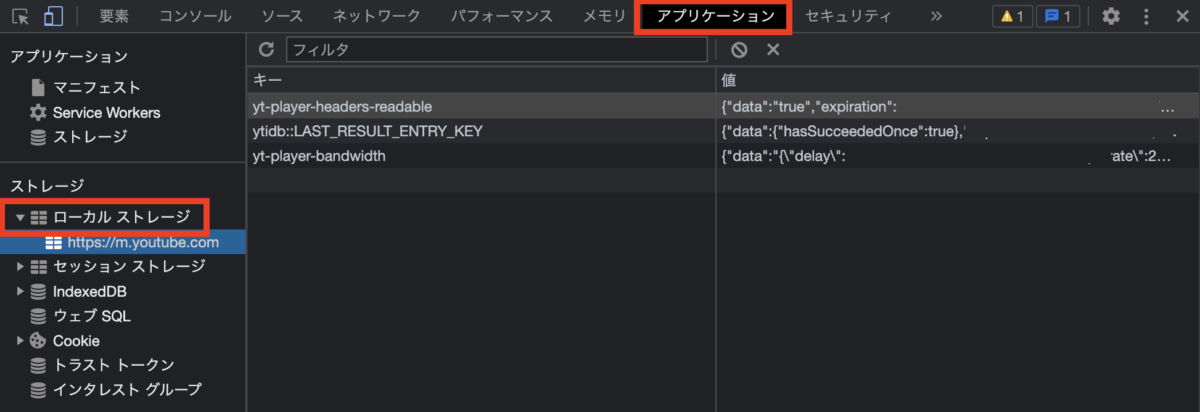
Task: Click the hasSucceededOnce value cell
Action: 958,131
